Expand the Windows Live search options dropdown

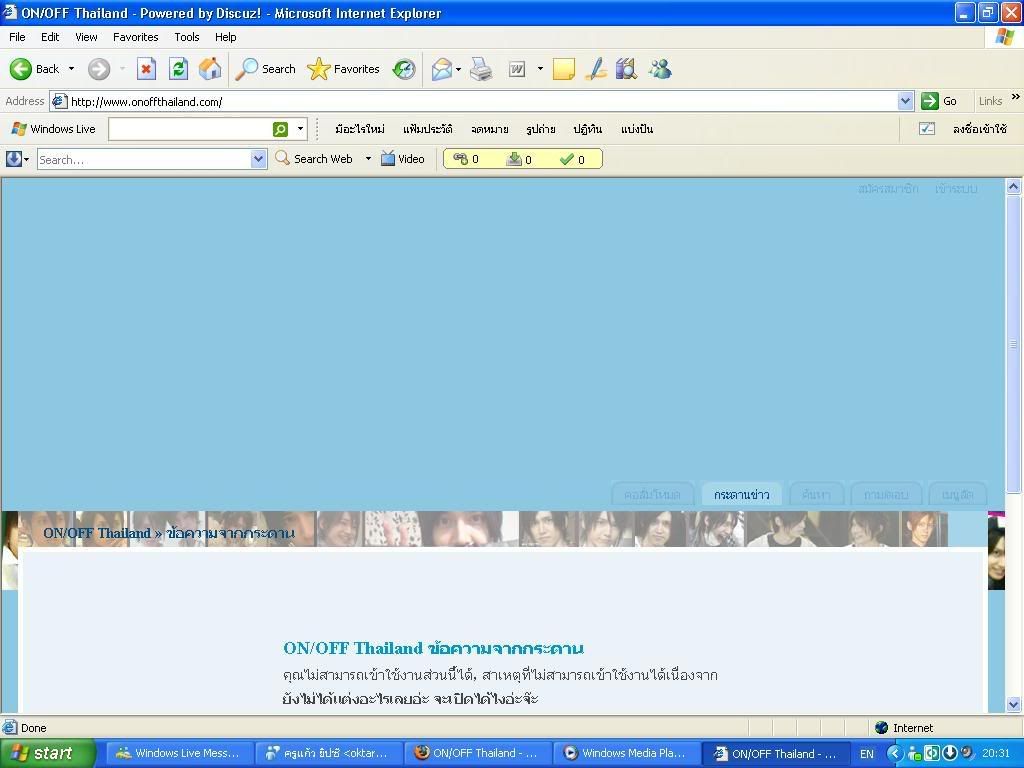tap(300, 129)
